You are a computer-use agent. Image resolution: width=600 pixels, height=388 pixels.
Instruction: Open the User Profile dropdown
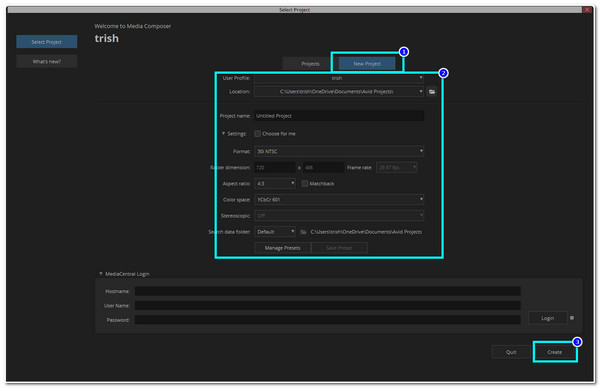(x=339, y=78)
